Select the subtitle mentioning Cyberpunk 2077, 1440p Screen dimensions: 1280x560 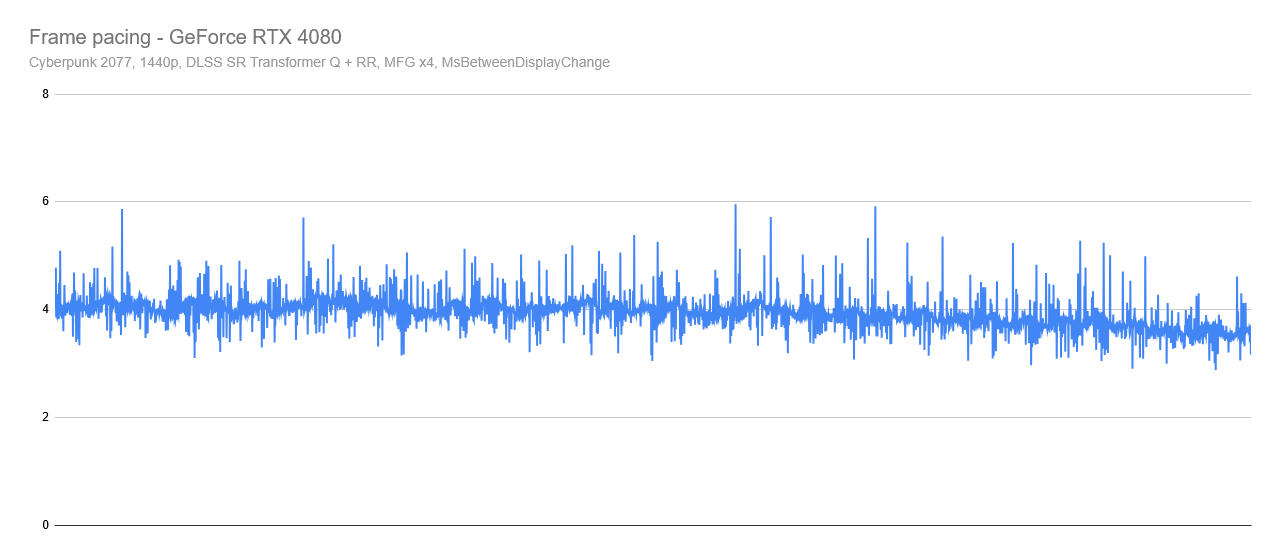(x=319, y=62)
